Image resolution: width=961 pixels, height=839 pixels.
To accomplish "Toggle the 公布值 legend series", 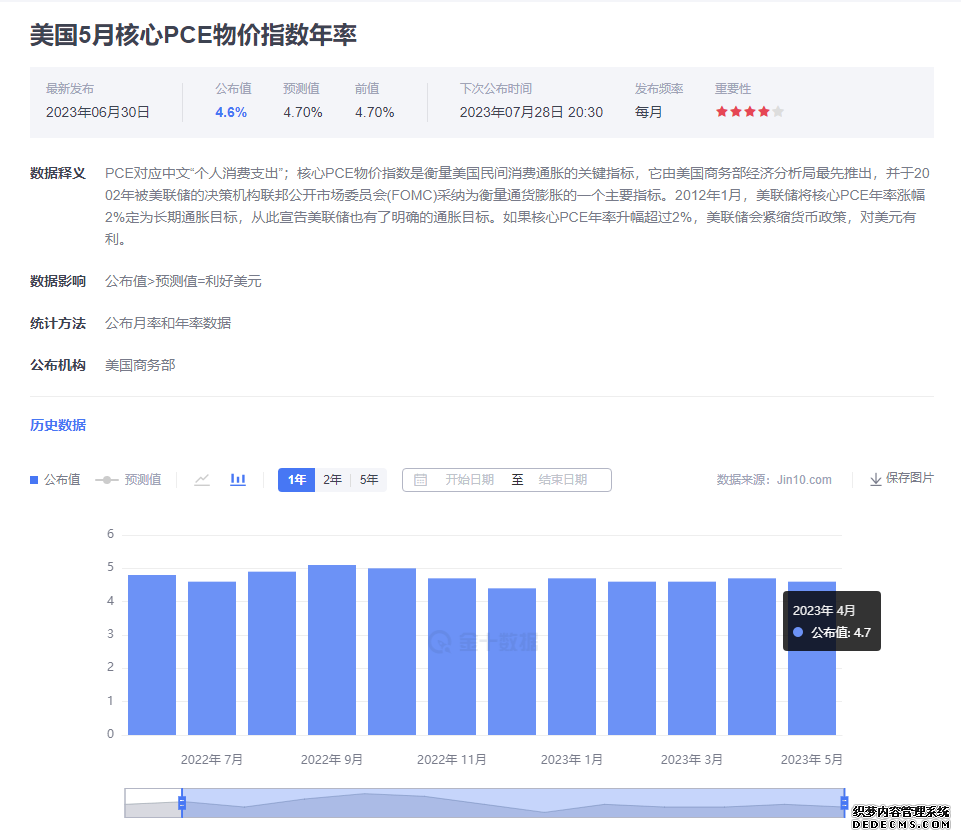I will pyautogui.click(x=55, y=480).
